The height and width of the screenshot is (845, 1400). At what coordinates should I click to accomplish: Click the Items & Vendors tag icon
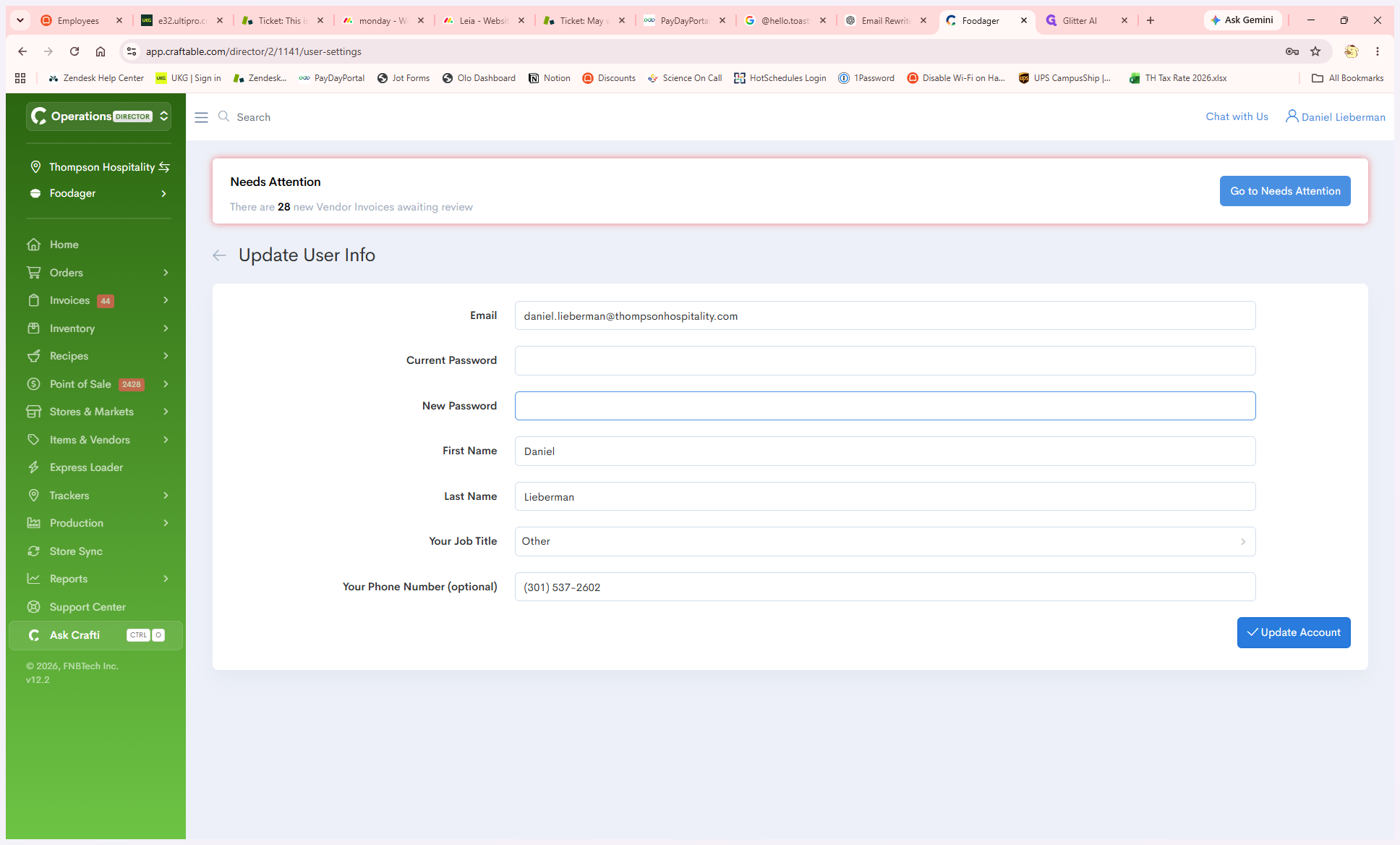pos(33,440)
